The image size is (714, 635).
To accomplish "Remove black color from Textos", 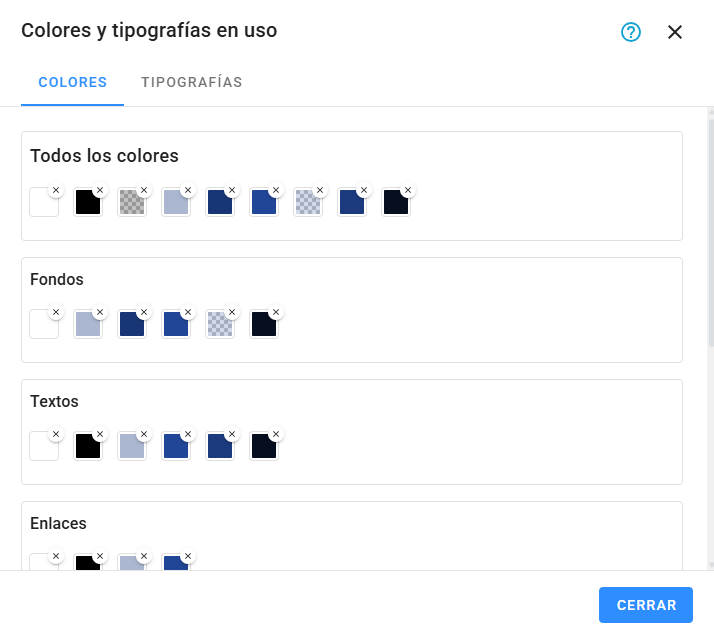I will [100, 434].
